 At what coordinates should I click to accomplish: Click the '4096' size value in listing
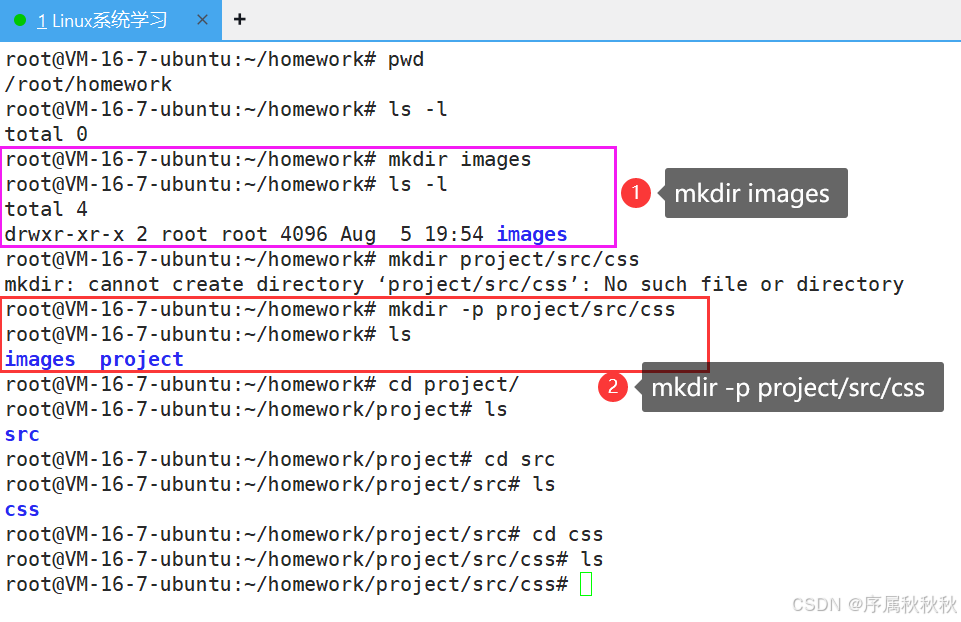[303, 234]
